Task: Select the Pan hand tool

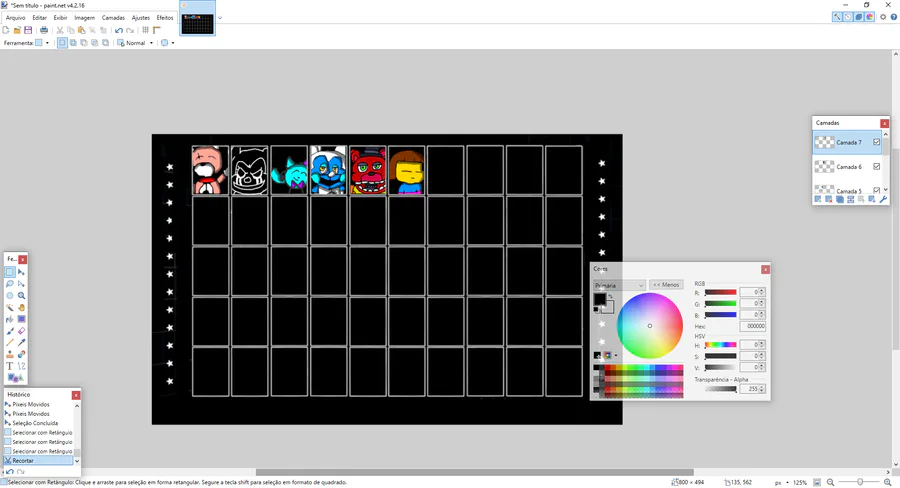Action: click(21, 307)
